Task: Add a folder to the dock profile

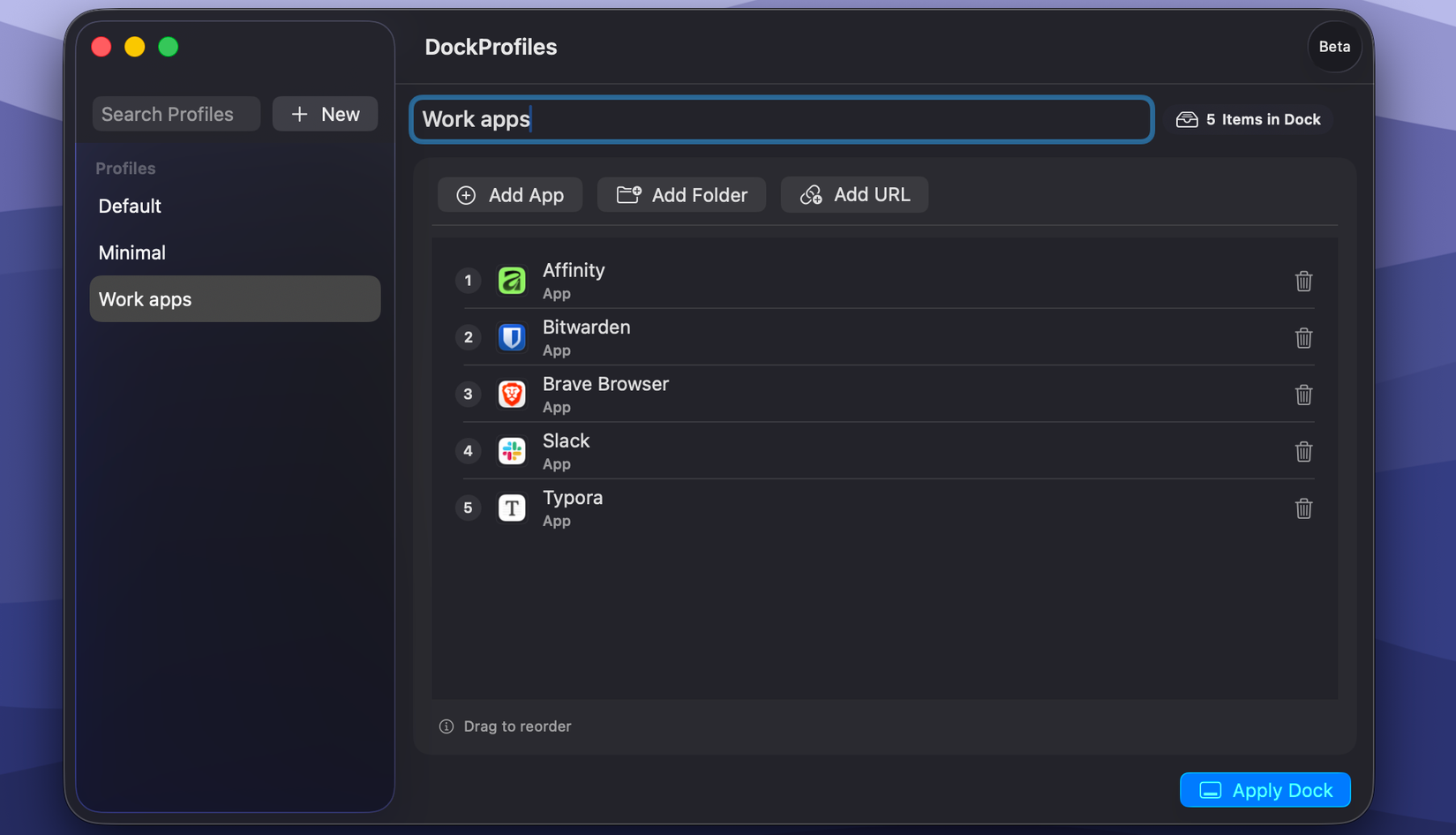Action: point(681,194)
